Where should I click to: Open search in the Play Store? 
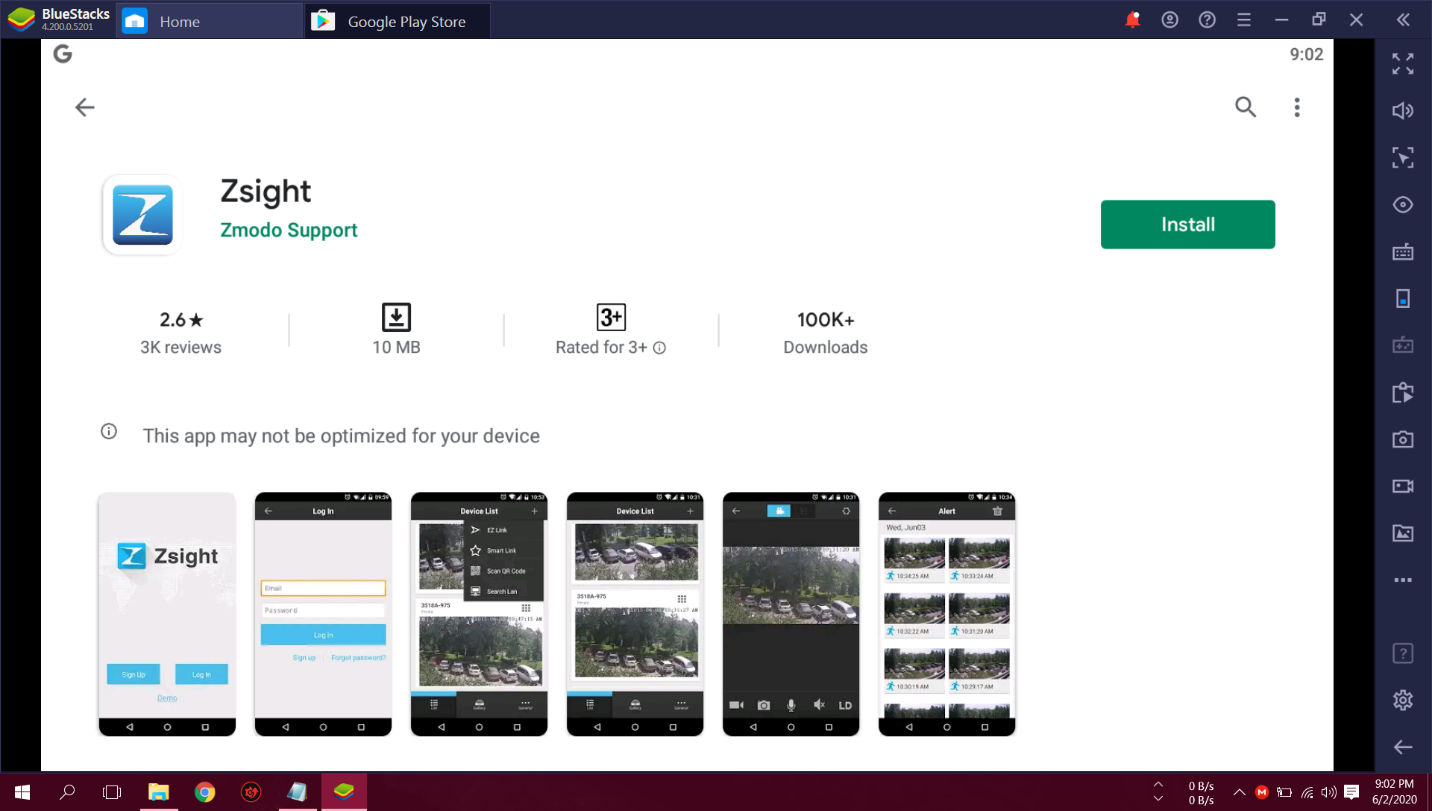(1245, 108)
